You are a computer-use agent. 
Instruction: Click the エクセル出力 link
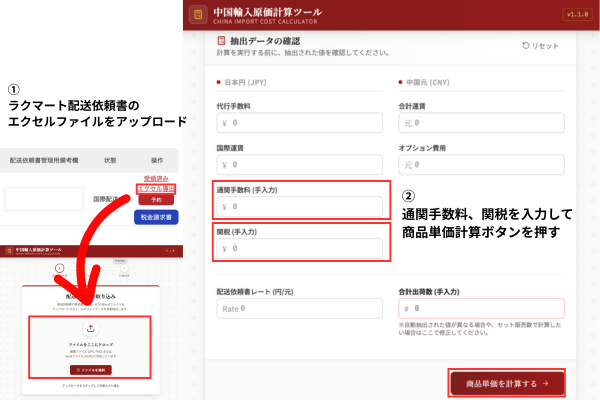tap(156, 189)
